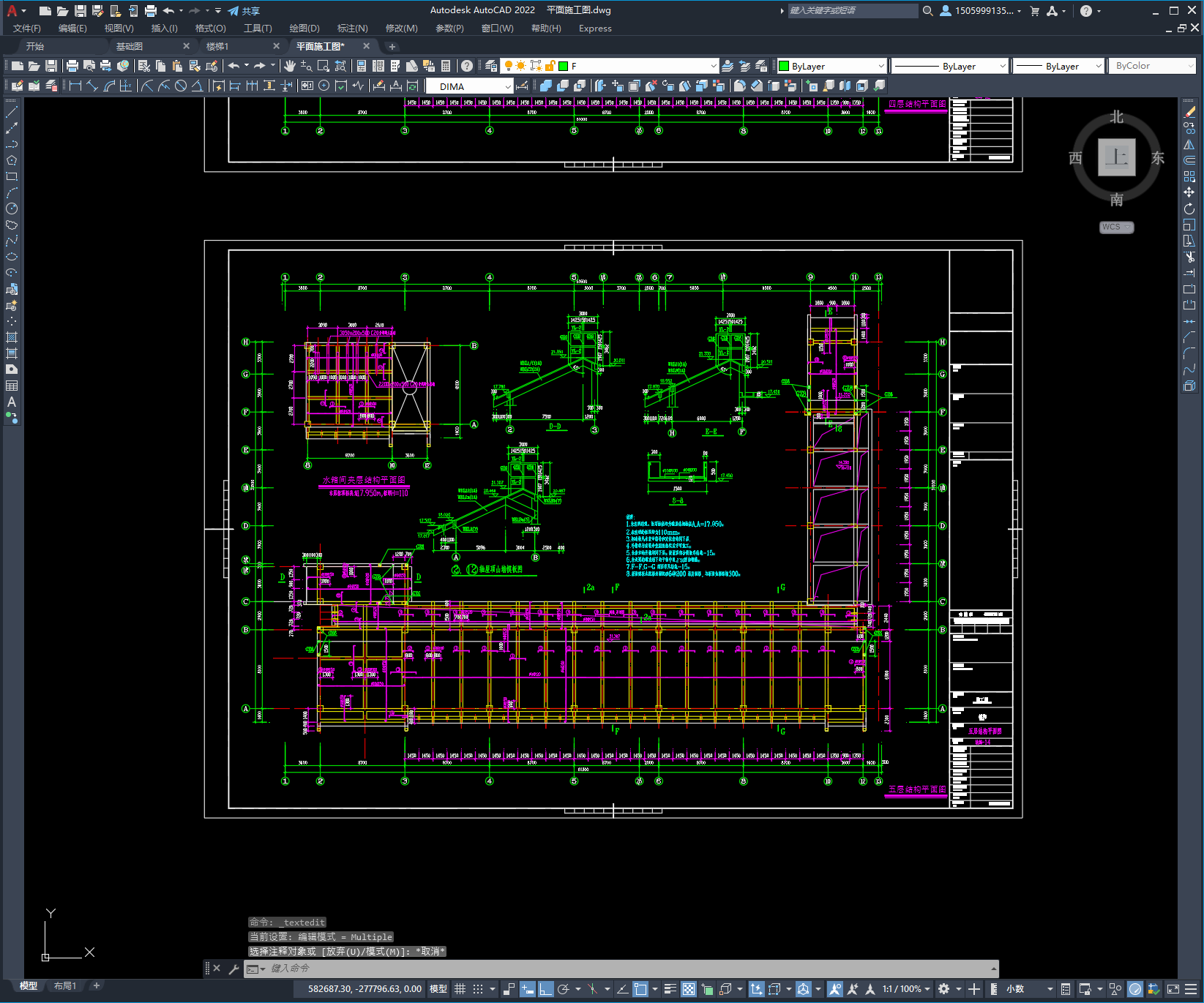Screen dimensions: 1204x1003
Task: Click the Cut to clipboard icon
Action: coord(144,66)
